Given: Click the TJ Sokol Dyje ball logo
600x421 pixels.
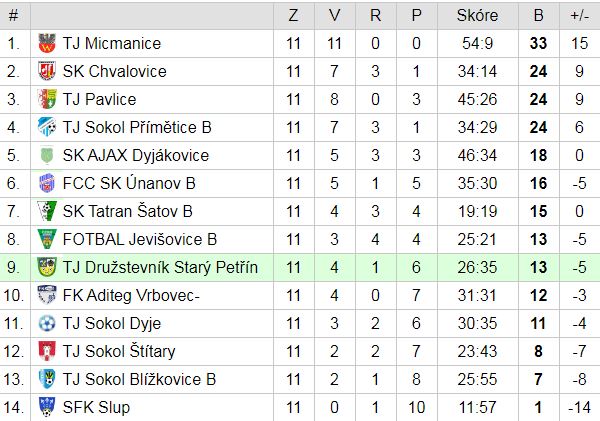Looking at the screenshot, I should tap(47, 323).
